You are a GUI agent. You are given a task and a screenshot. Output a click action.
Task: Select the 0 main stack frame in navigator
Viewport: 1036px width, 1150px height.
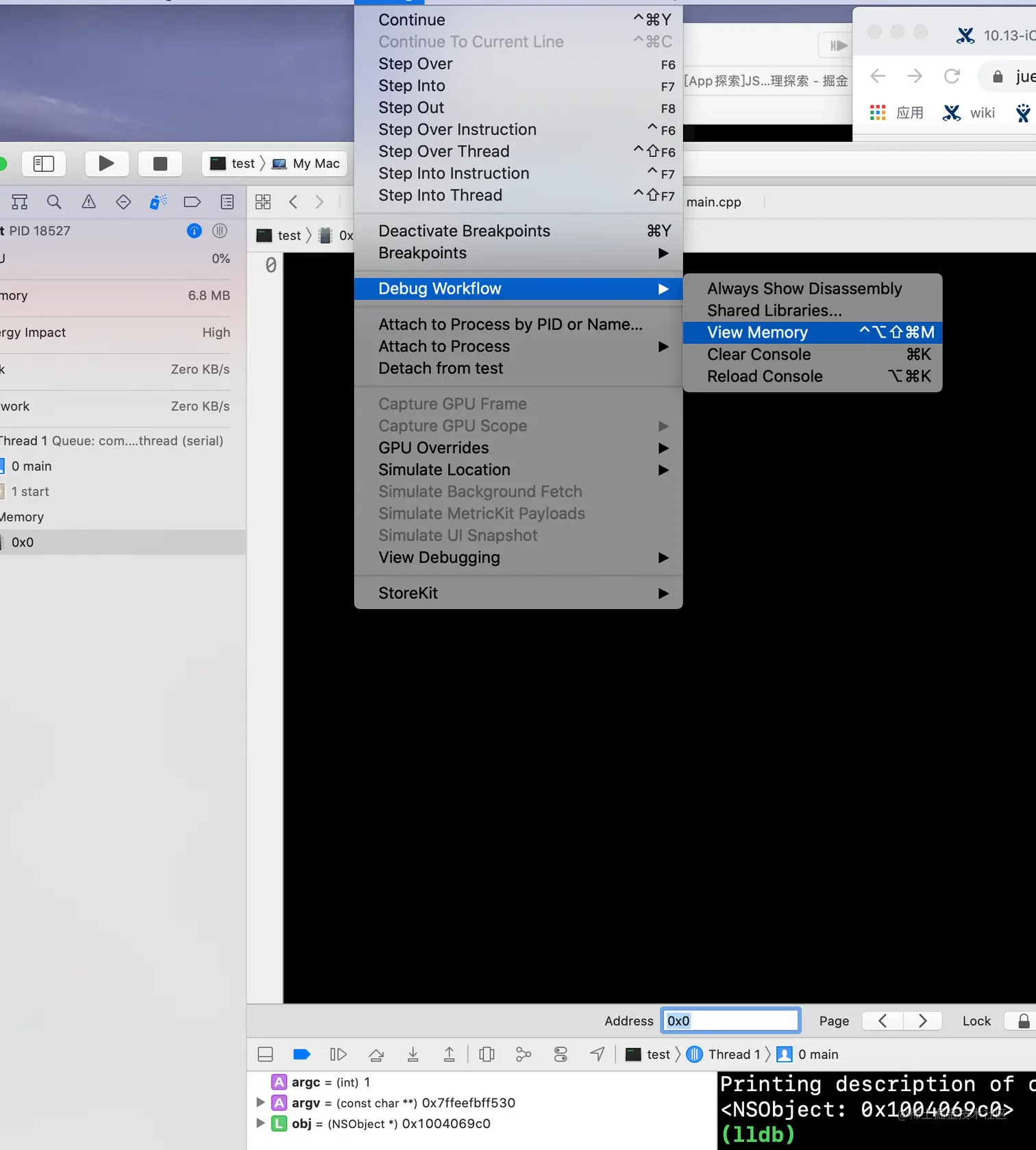coord(32,466)
